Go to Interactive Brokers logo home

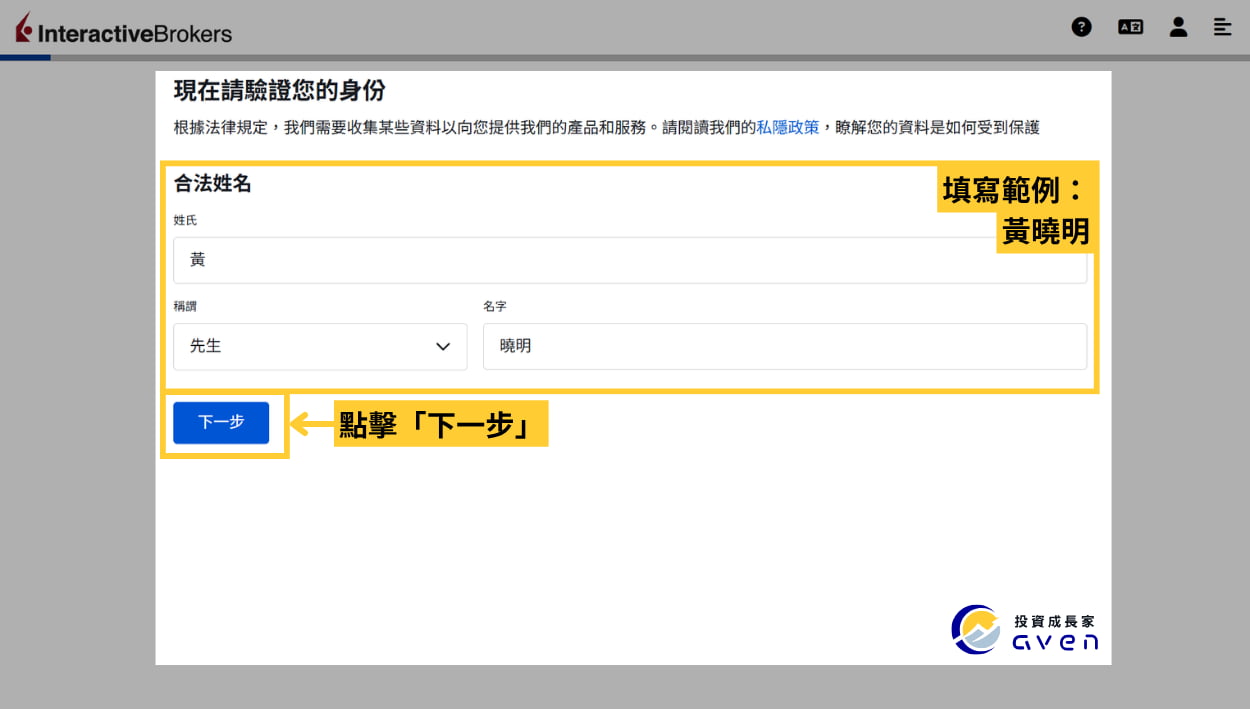(x=124, y=30)
